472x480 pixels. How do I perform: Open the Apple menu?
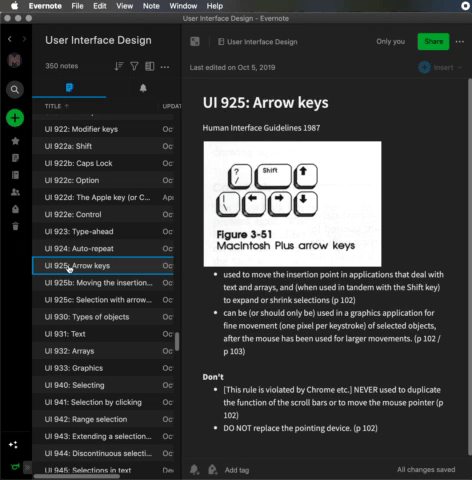point(14,6)
